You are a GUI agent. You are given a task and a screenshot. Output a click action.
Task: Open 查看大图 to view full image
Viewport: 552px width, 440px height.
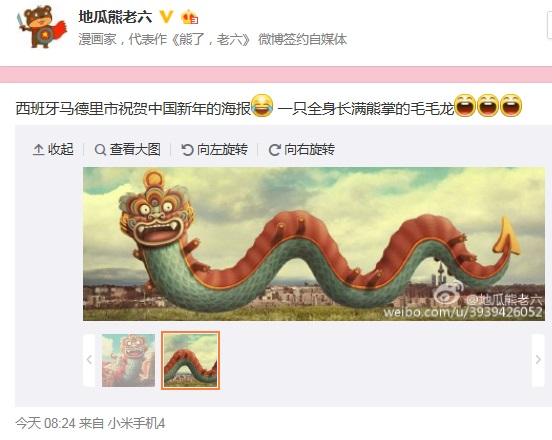(x=128, y=150)
